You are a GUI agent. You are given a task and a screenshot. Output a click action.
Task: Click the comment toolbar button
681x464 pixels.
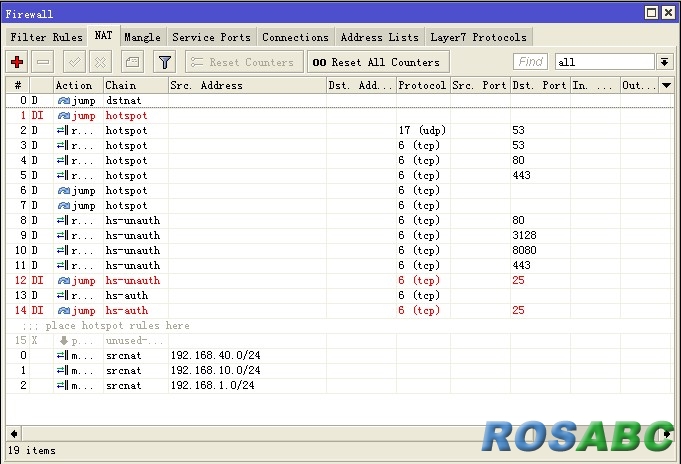tap(132, 62)
